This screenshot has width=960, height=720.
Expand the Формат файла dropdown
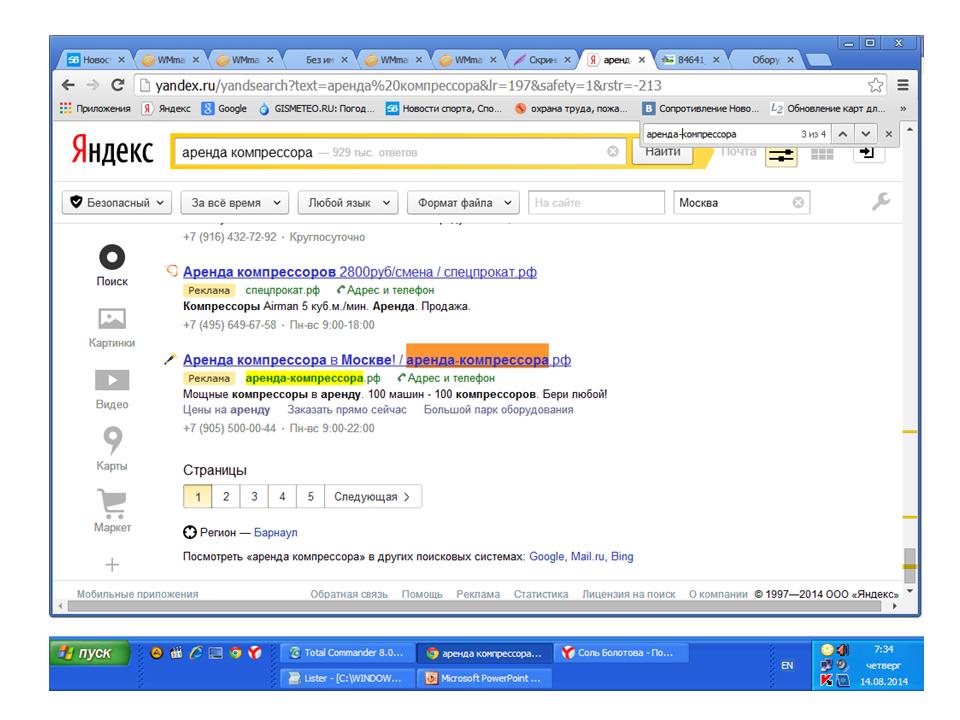pyautogui.click(x=463, y=203)
